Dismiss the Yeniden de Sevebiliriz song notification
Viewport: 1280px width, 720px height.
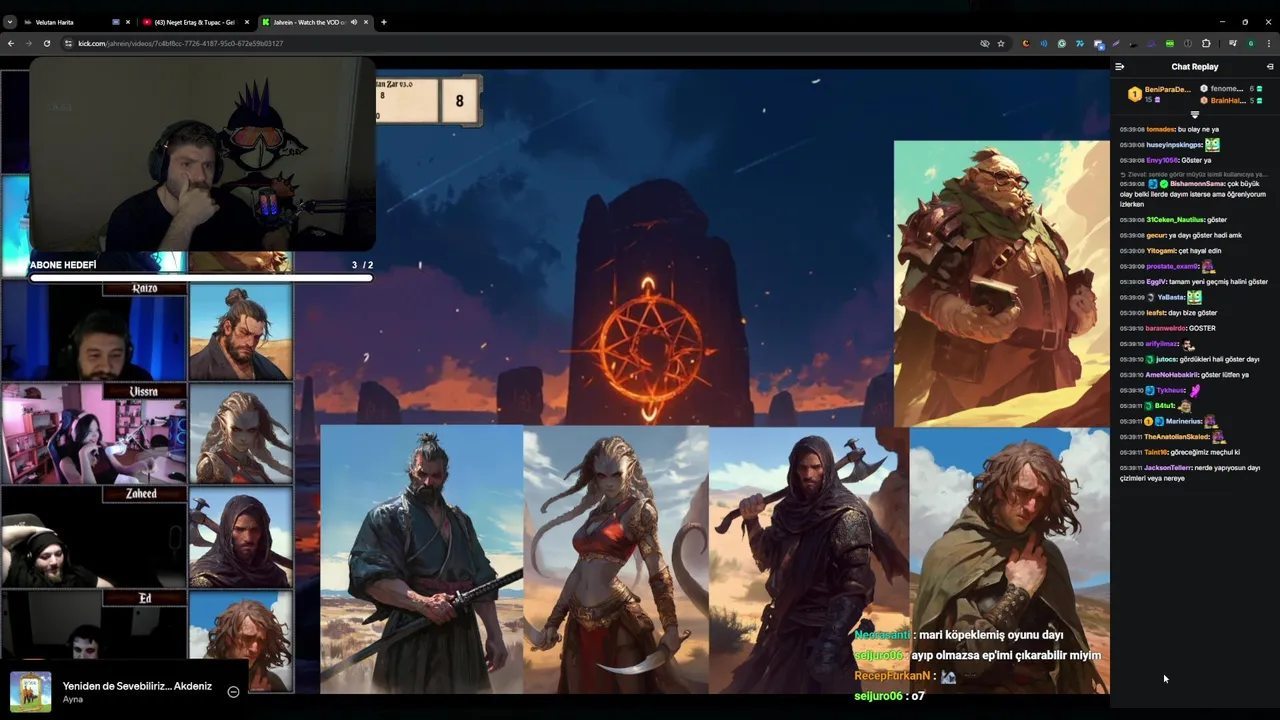233,691
